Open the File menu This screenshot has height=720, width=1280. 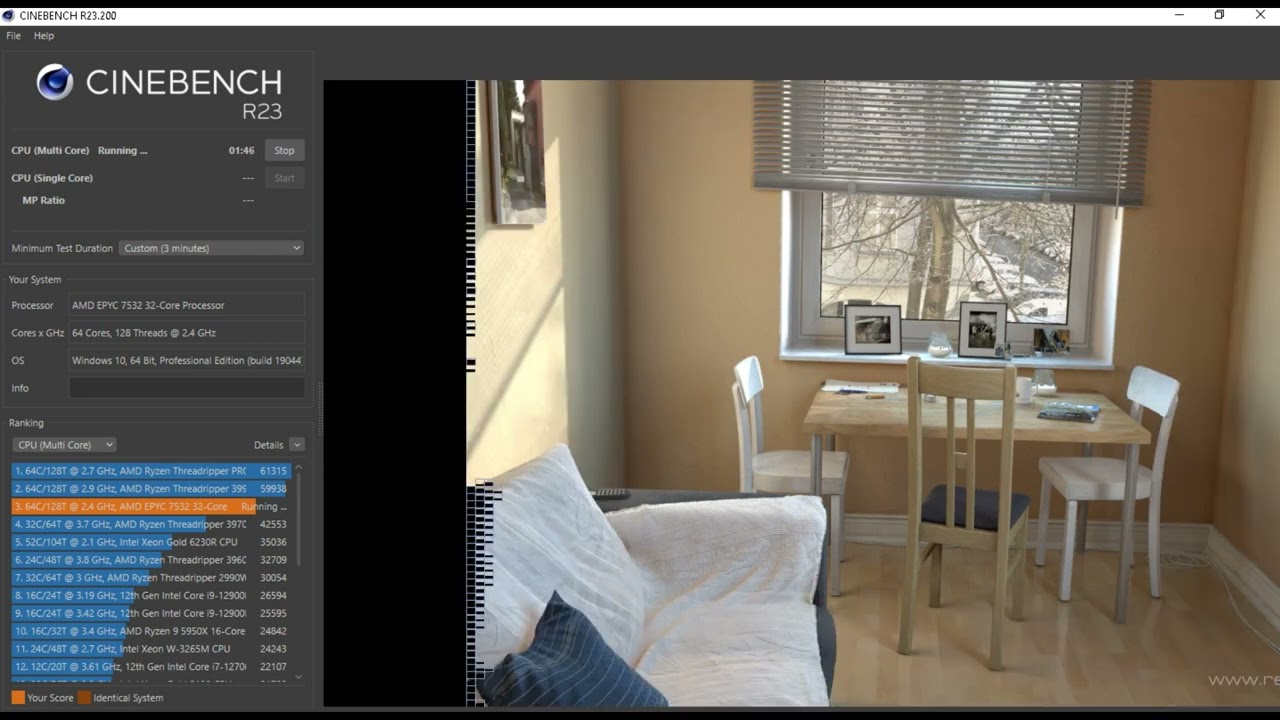(13, 36)
